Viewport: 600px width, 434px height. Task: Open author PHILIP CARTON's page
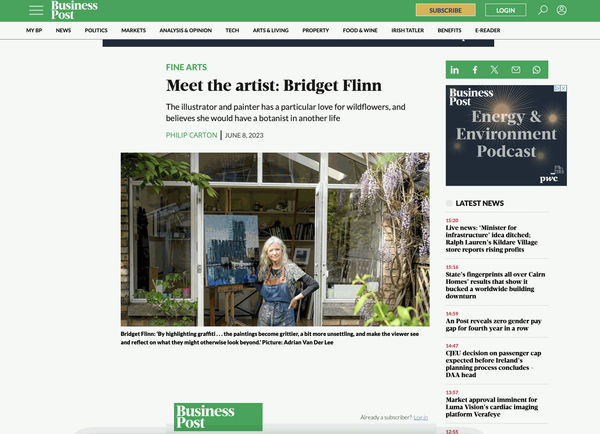pyautogui.click(x=191, y=135)
